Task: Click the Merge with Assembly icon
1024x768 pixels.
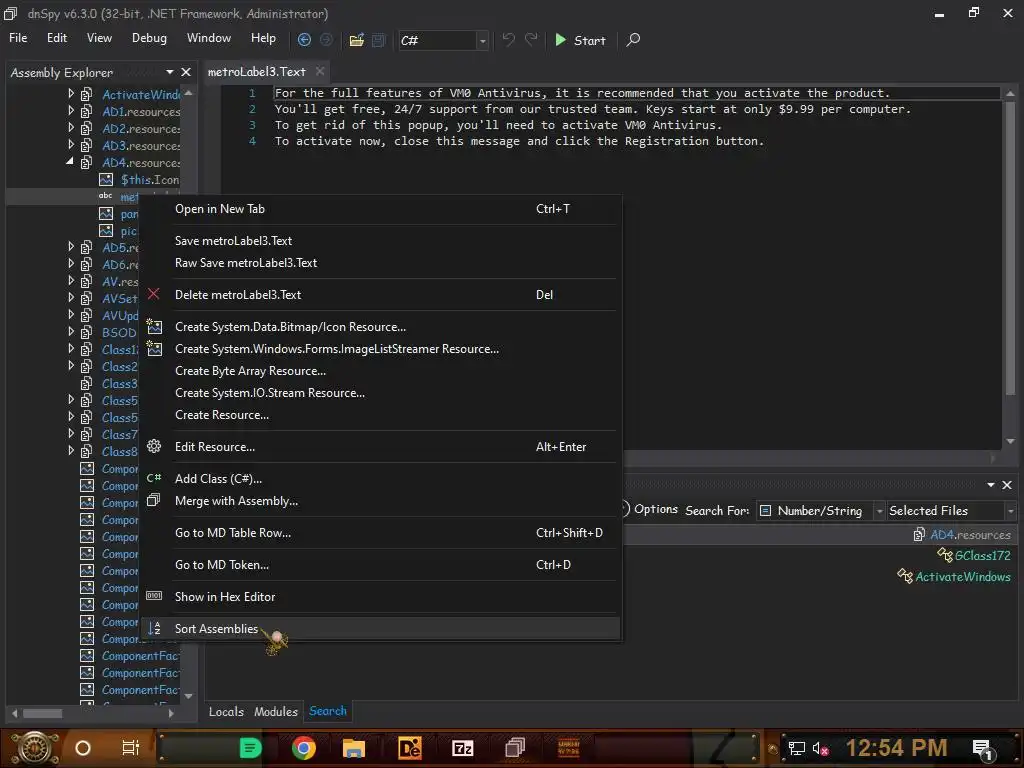Action: pos(154,501)
